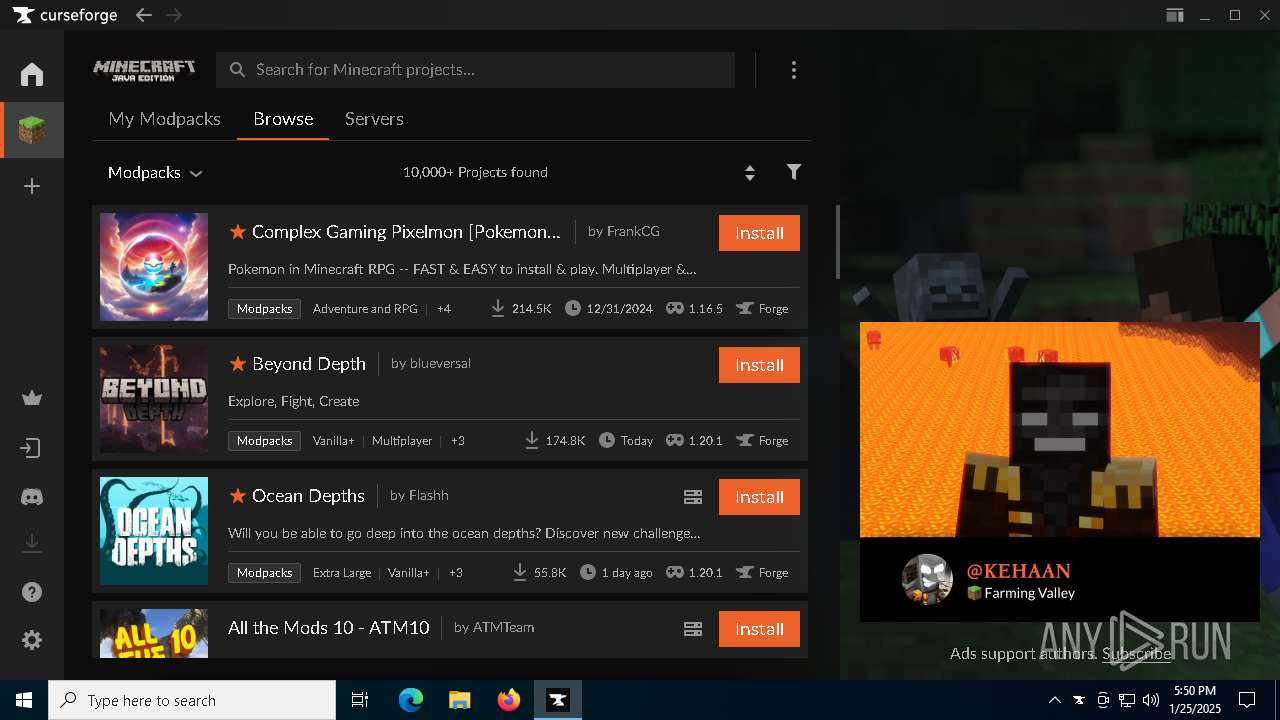Click the Search for Minecraft projects field
This screenshot has height=720, width=1280.
click(476, 70)
